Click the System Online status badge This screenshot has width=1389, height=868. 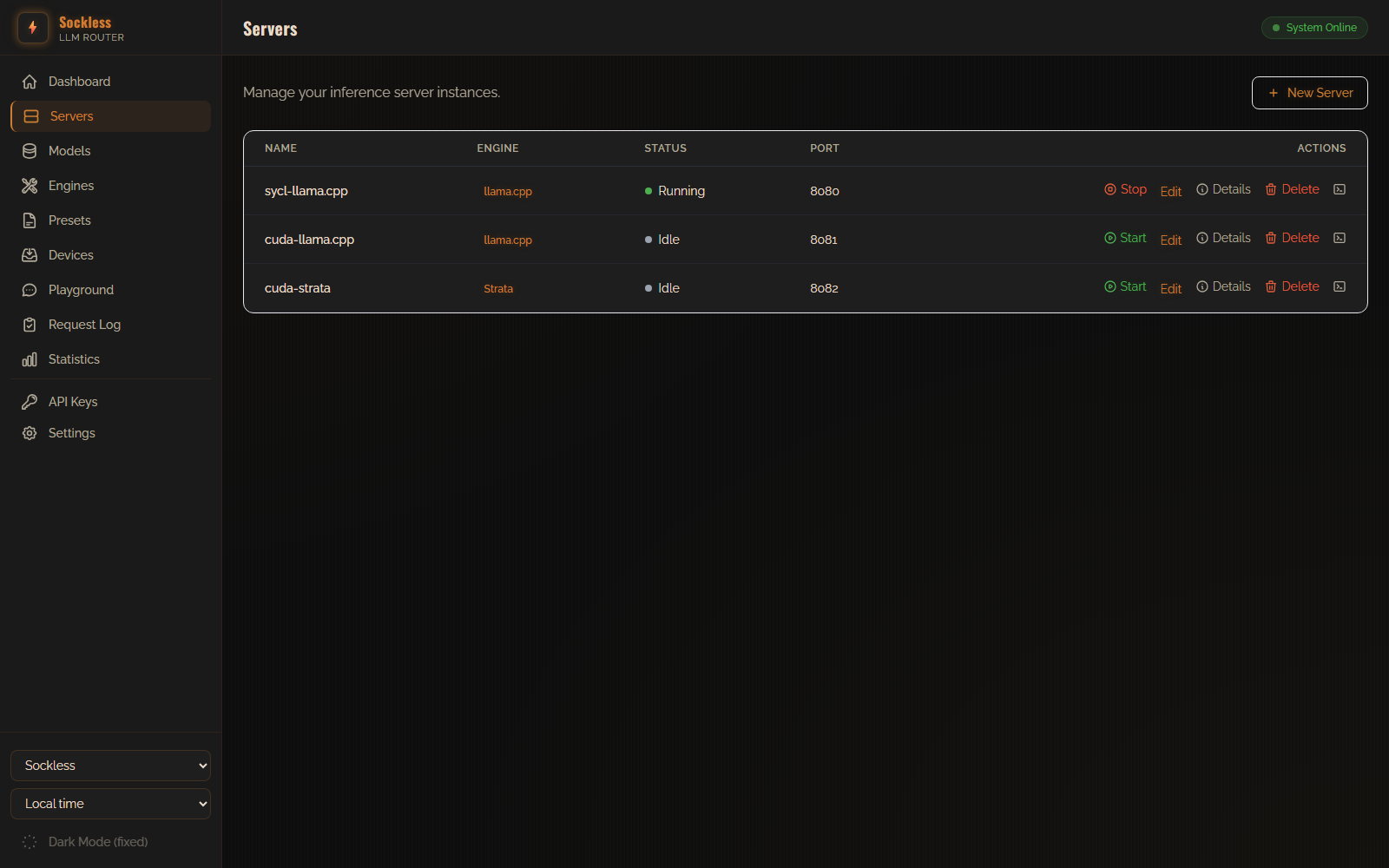[x=1314, y=28]
